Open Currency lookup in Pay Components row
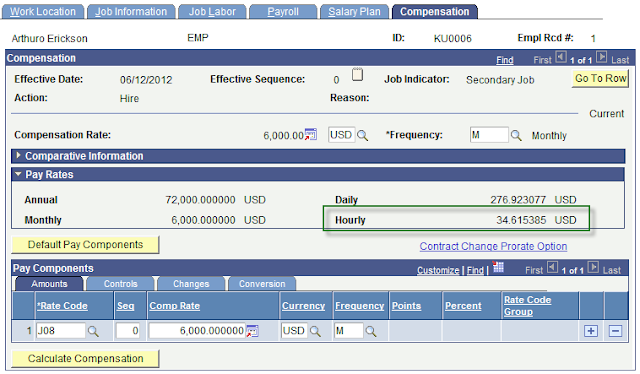 coord(315,331)
